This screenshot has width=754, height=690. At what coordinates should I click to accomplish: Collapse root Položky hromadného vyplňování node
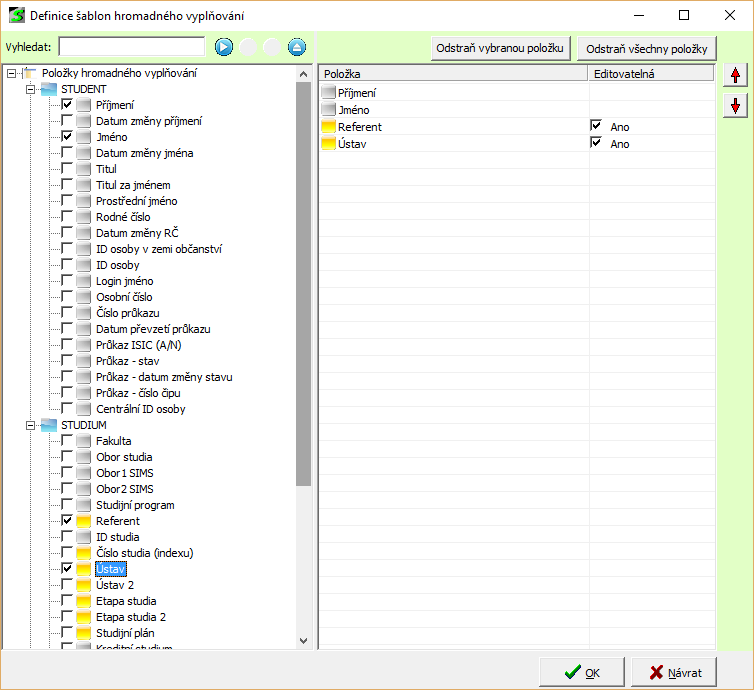click(11, 73)
